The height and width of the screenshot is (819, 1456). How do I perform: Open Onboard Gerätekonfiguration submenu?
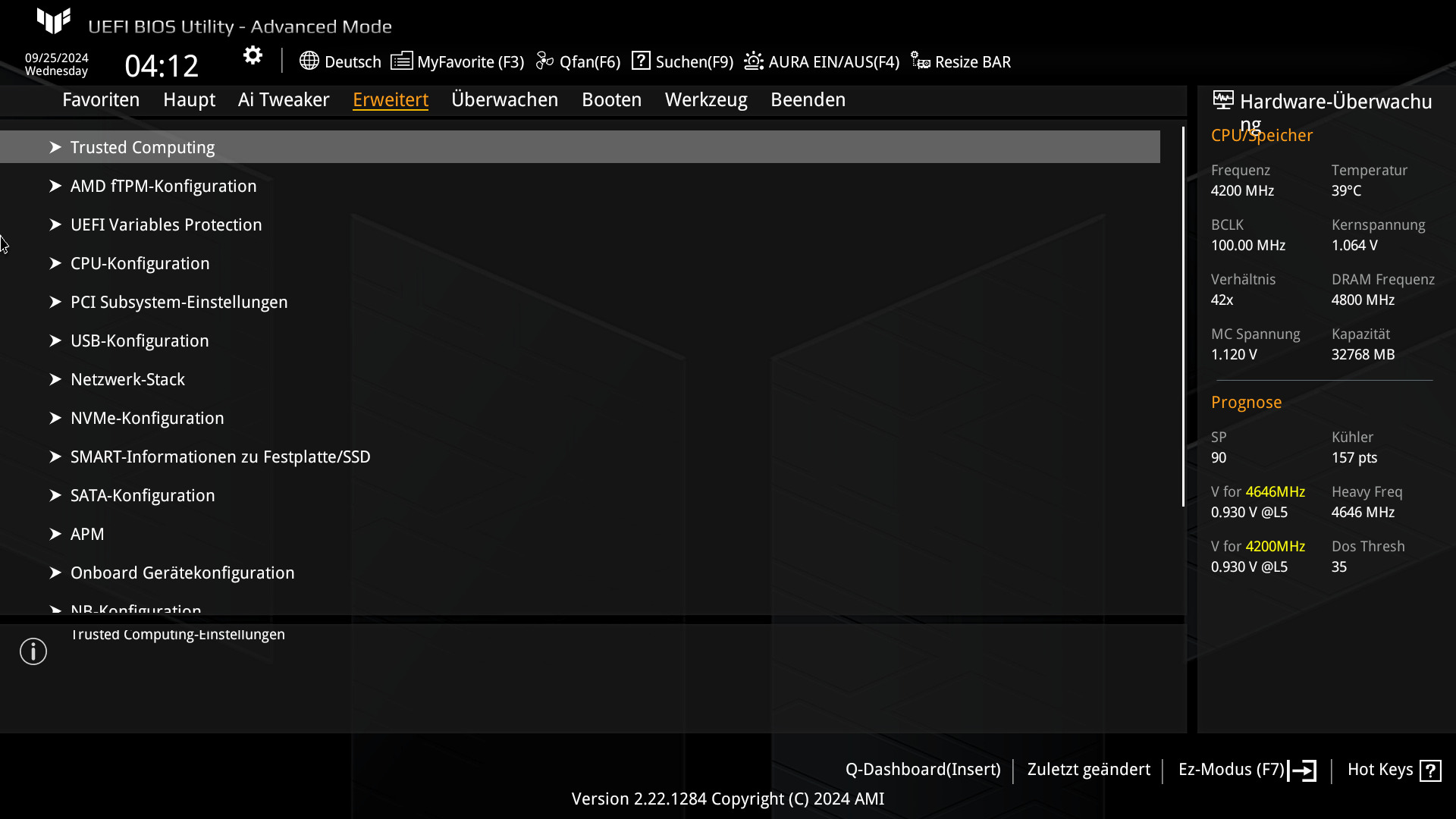pyautogui.click(x=182, y=573)
